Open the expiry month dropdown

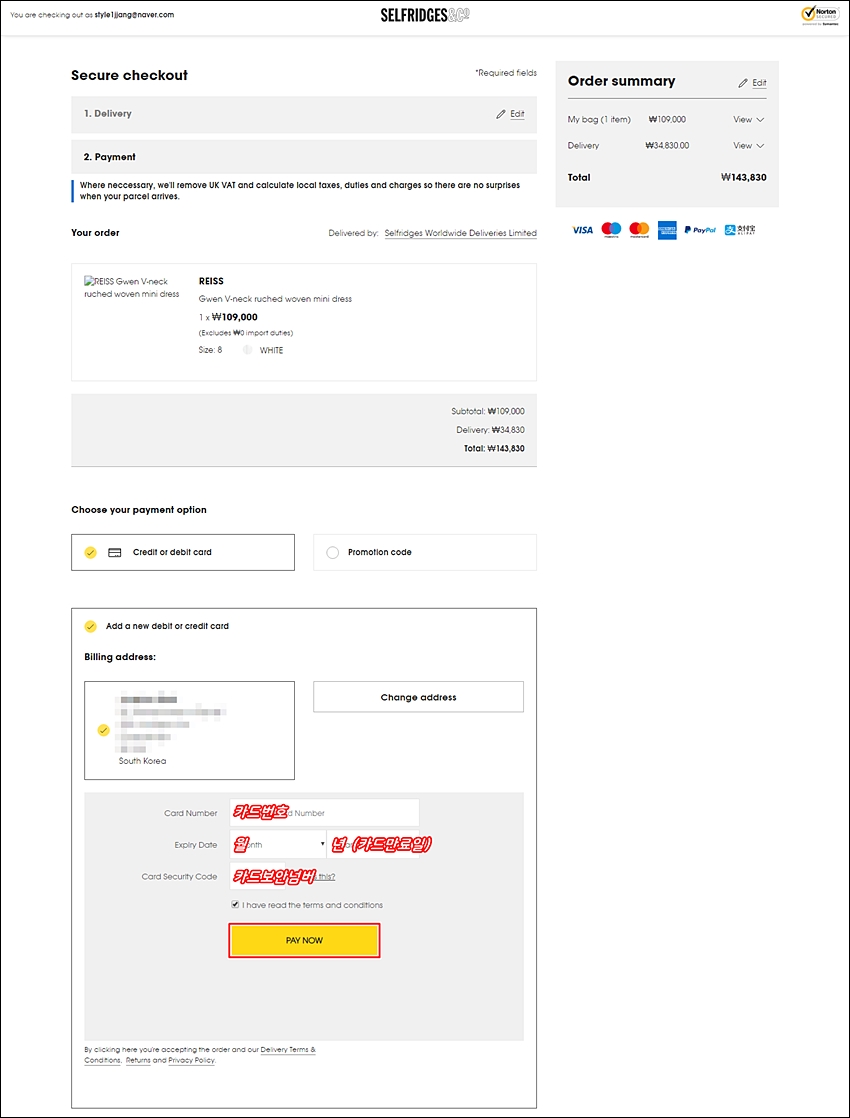pos(277,844)
